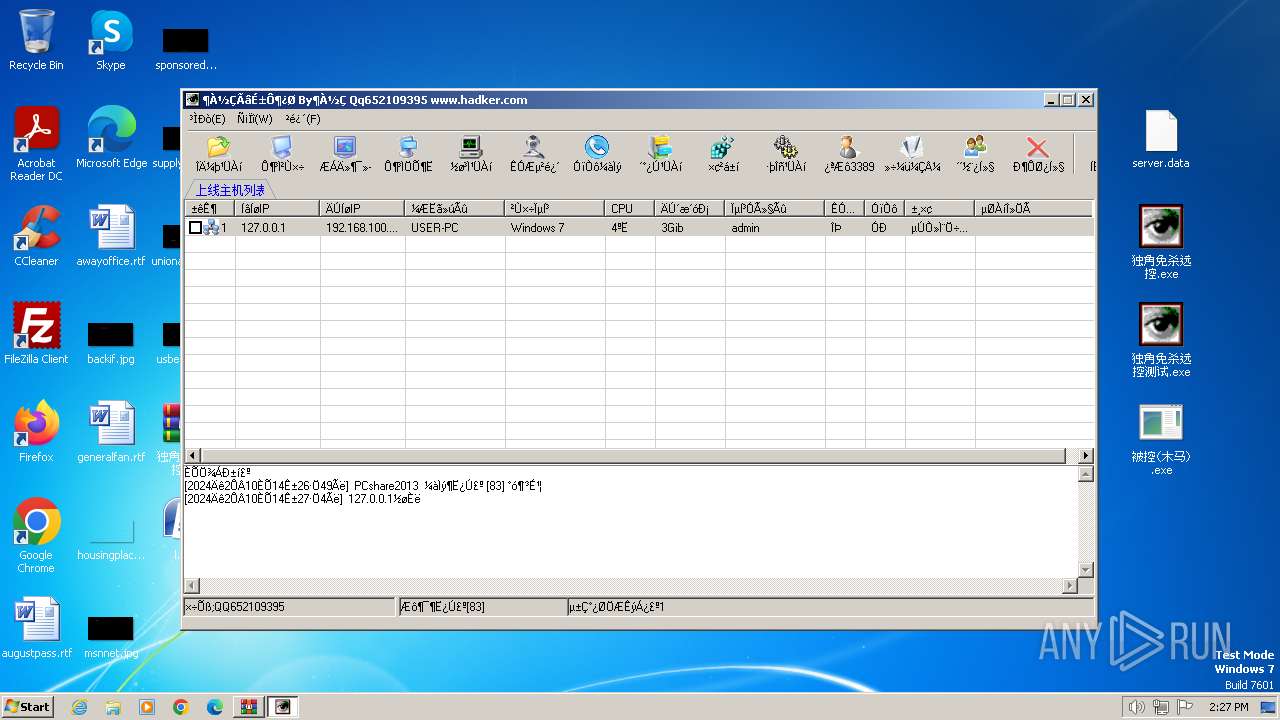This screenshot has height=720, width=1280.
Task: Open the process manager black-screen toolbar icon
Action: 471,154
